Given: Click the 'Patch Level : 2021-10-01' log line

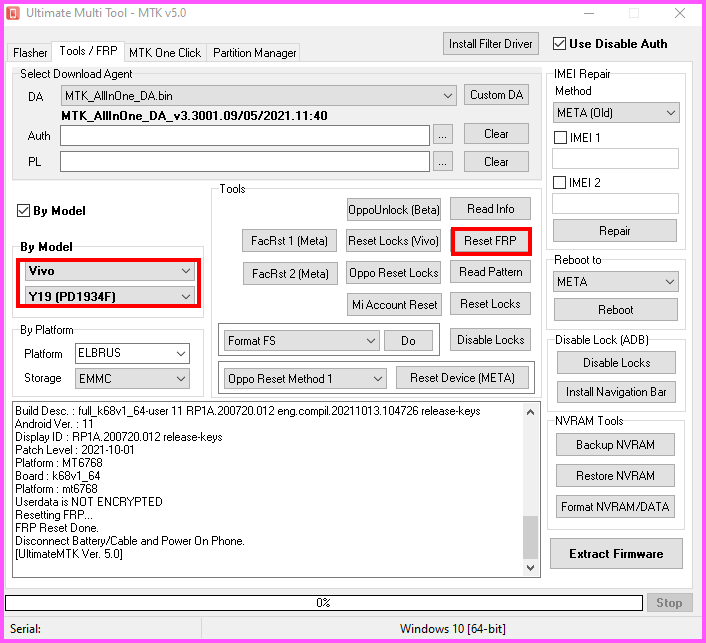Looking at the screenshot, I should click(75, 449).
